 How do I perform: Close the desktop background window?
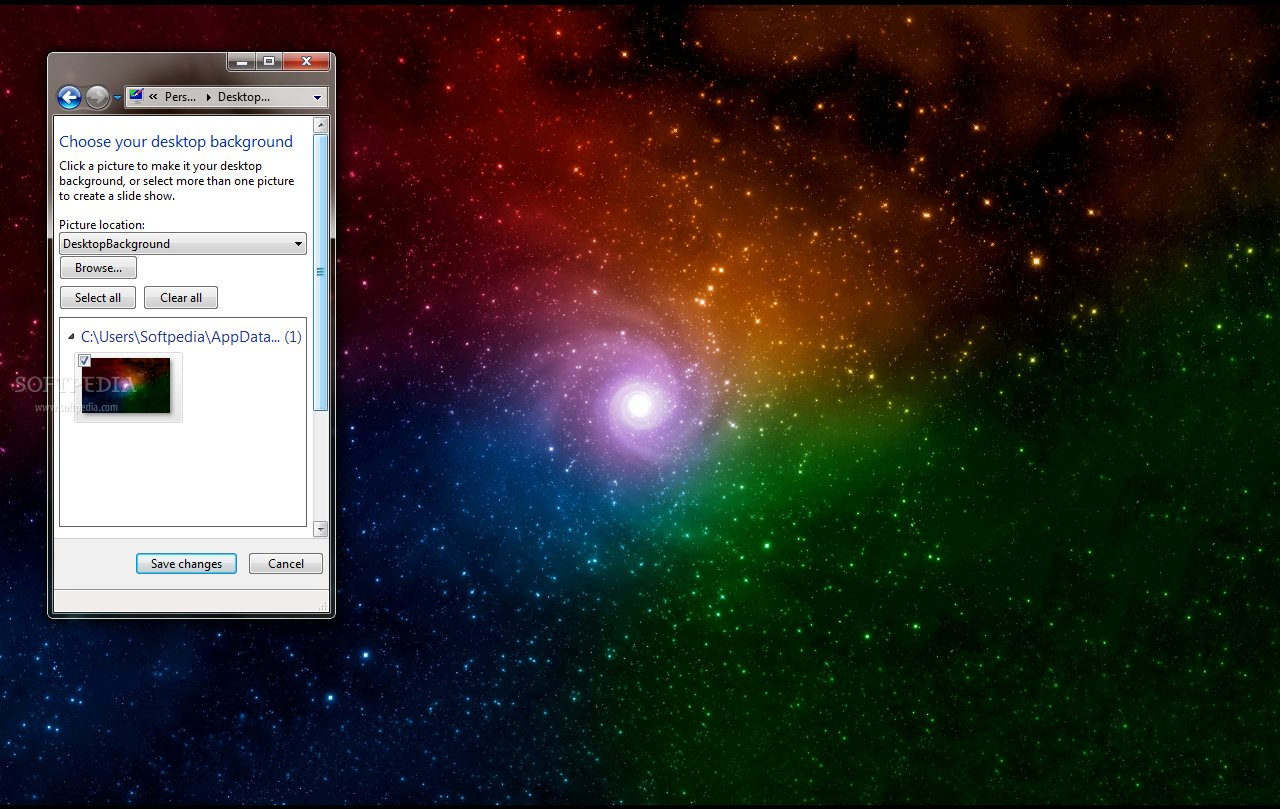(x=306, y=62)
